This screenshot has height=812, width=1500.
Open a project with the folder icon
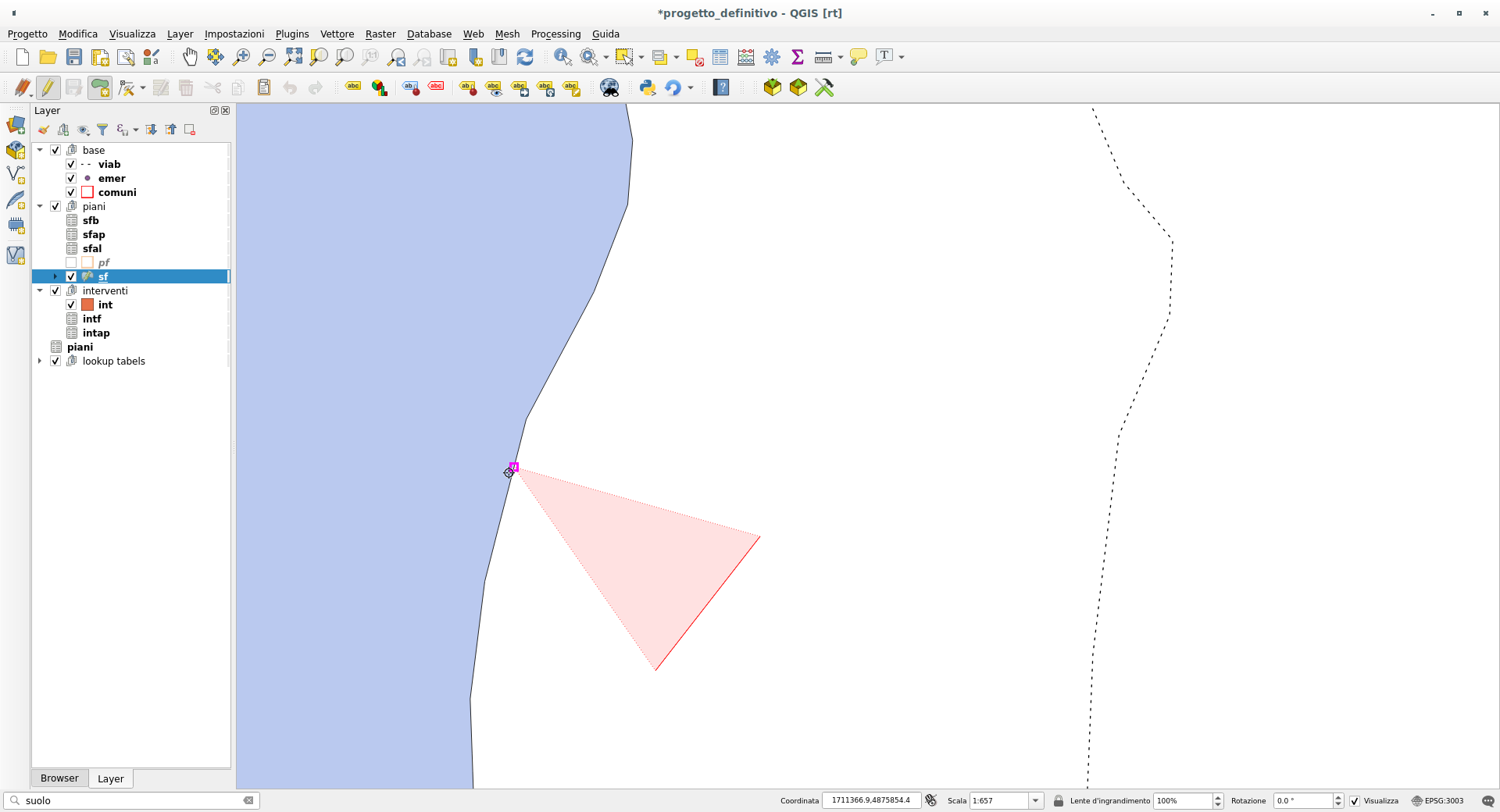(48, 57)
